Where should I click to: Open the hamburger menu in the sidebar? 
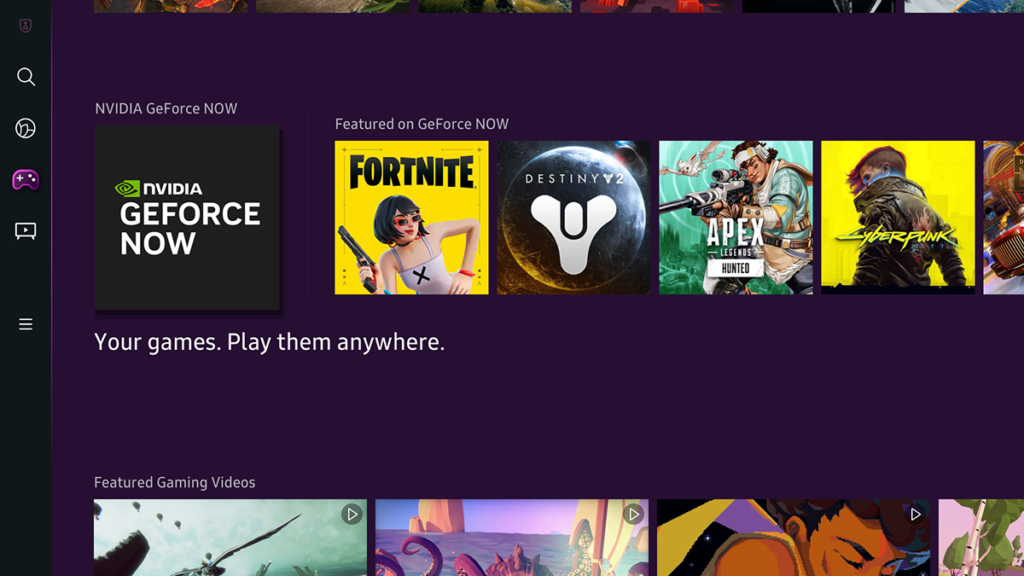click(26, 324)
